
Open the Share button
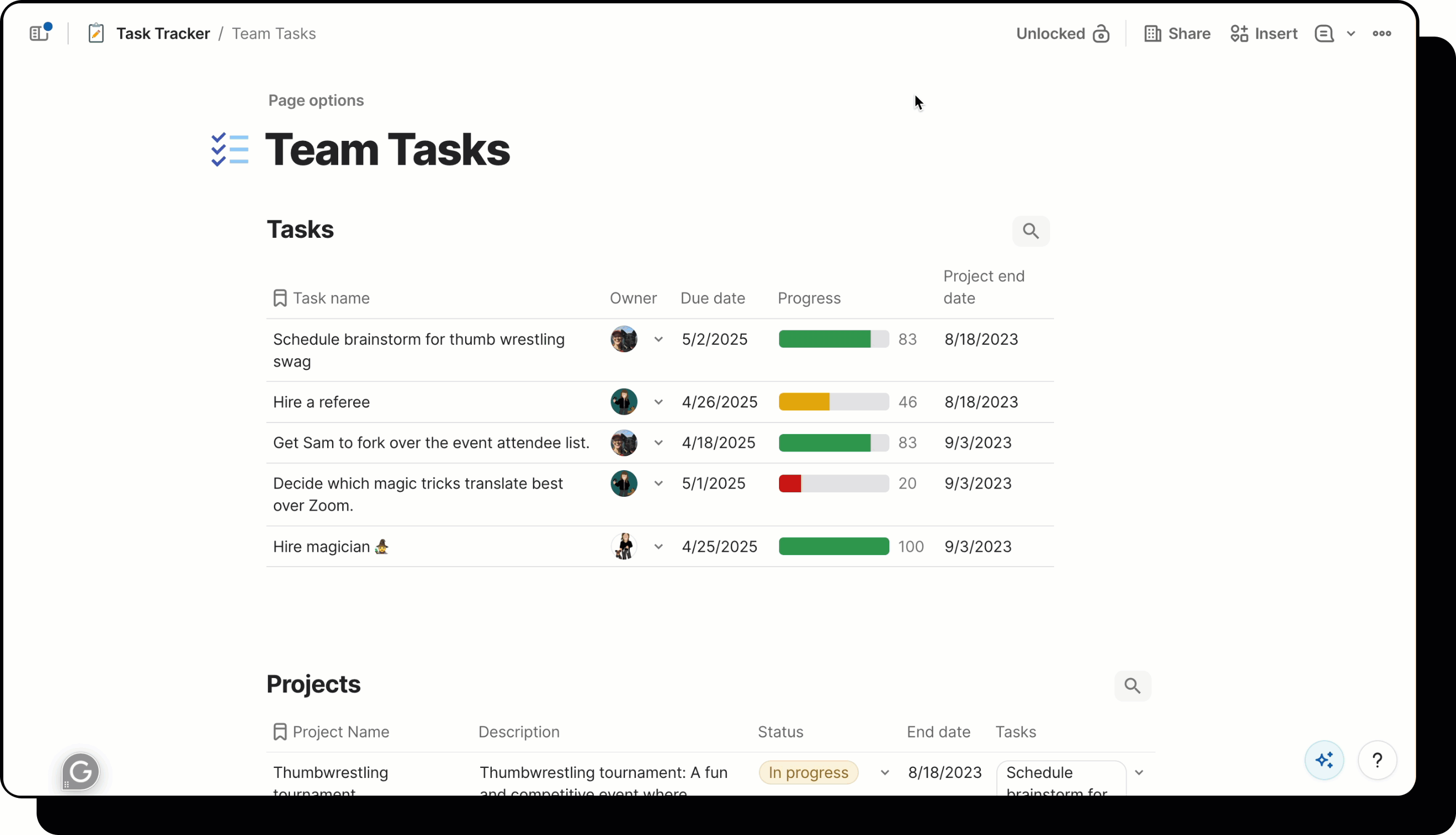tap(1177, 34)
